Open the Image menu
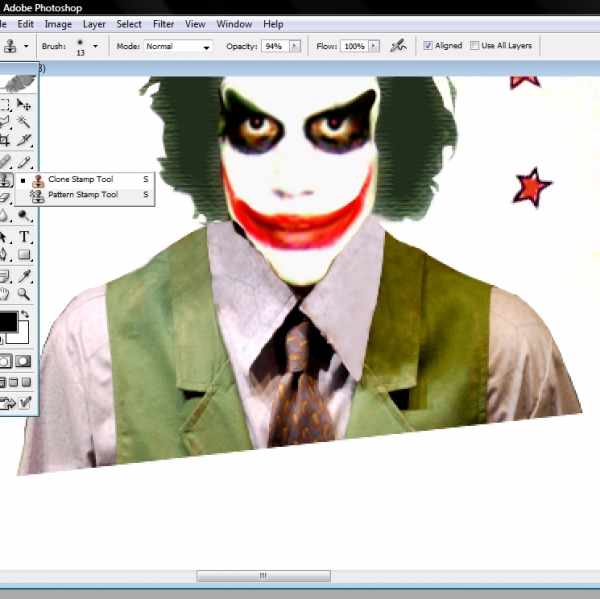The height and width of the screenshot is (599, 600). (x=58, y=24)
